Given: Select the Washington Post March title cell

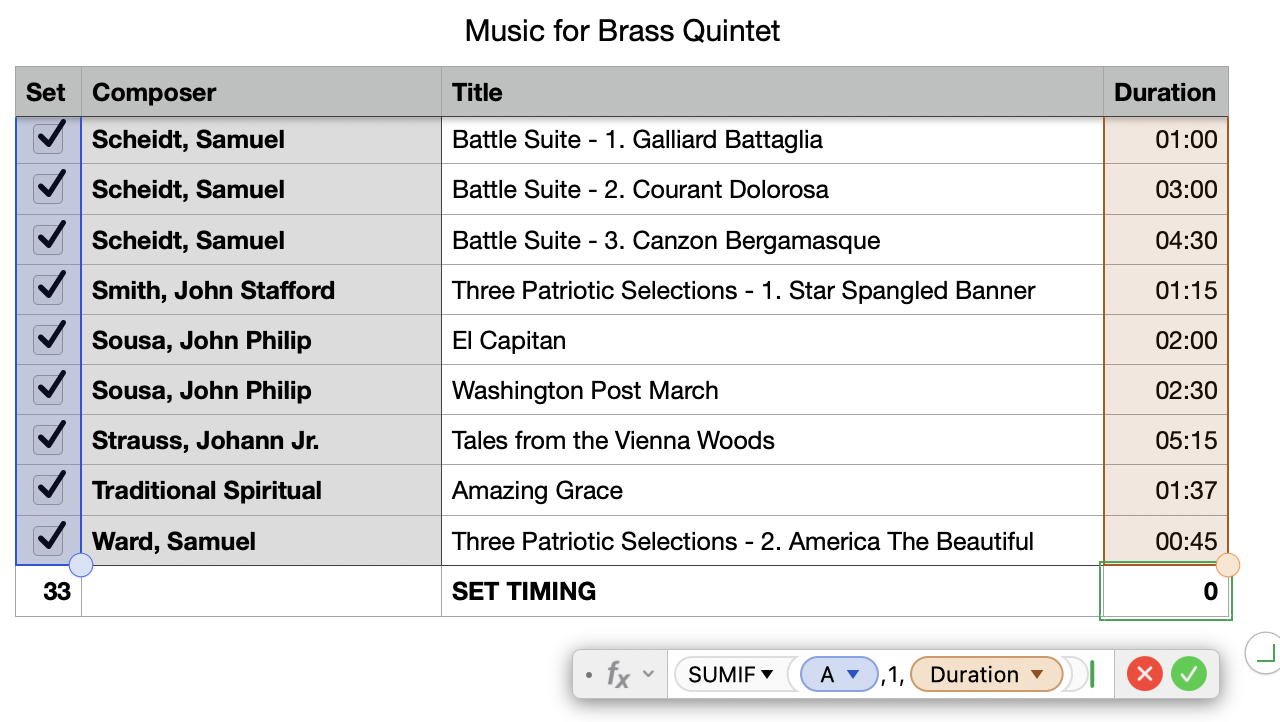Looking at the screenshot, I should (771, 390).
